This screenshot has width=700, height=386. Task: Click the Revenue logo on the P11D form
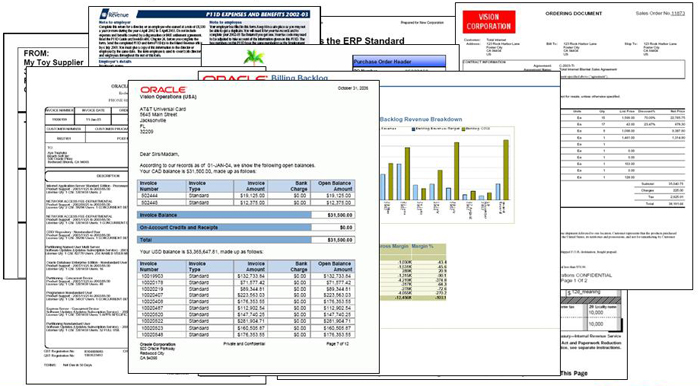coord(114,14)
